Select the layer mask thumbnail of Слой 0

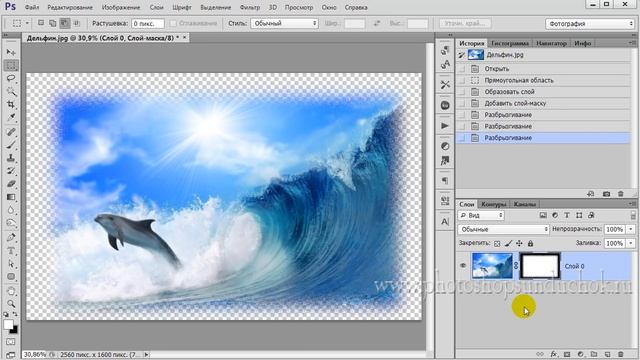pyautogui.click(x=540, y=266)
